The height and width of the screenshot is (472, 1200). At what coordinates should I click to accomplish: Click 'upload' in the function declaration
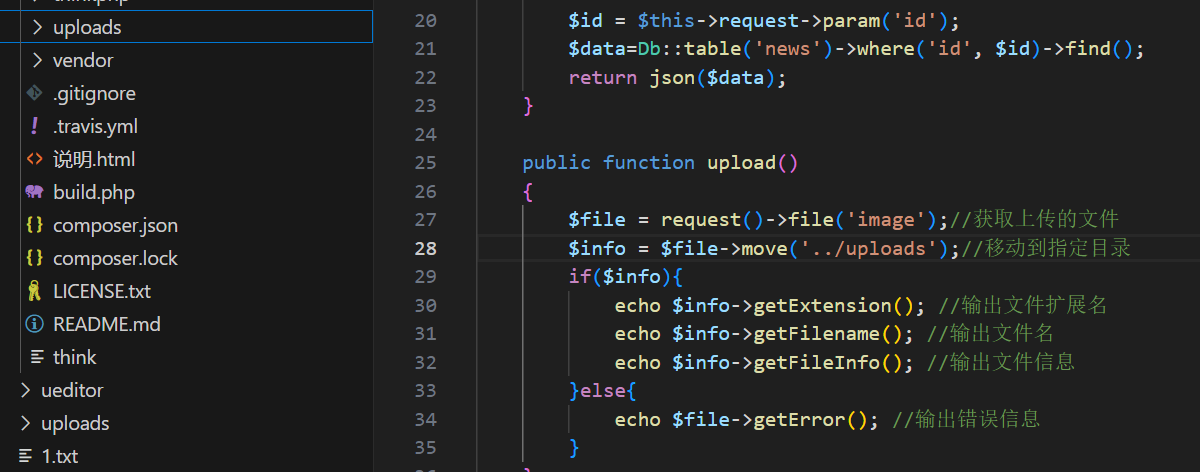tap(741, 163)
